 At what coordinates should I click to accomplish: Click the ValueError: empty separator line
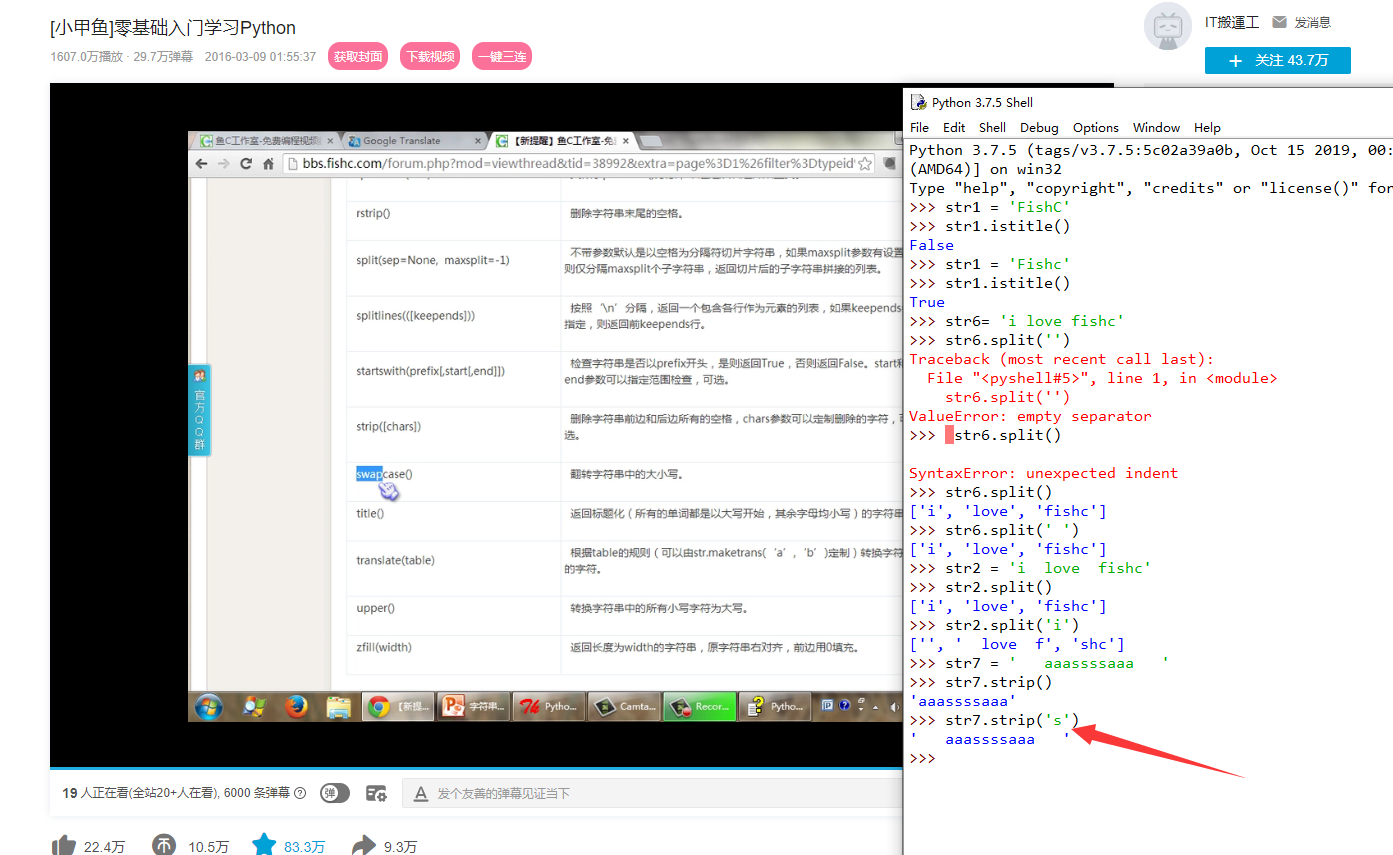tap(1030, 416)
